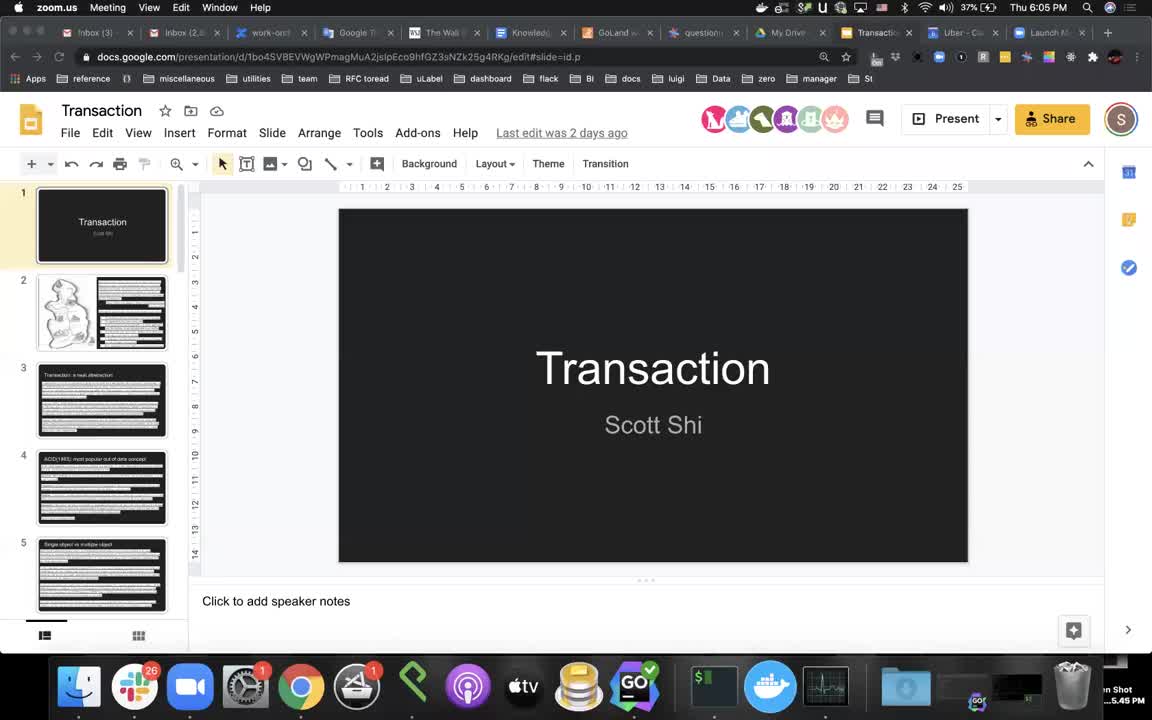Select slide 5 thumbnail
Viewport: 1152px width, 720px height.
pyautogui.click(x=102, y=575)
